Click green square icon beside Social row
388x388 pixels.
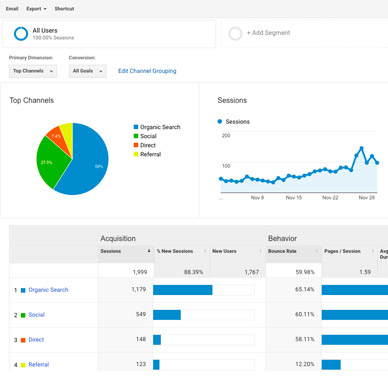click(23, 315)
